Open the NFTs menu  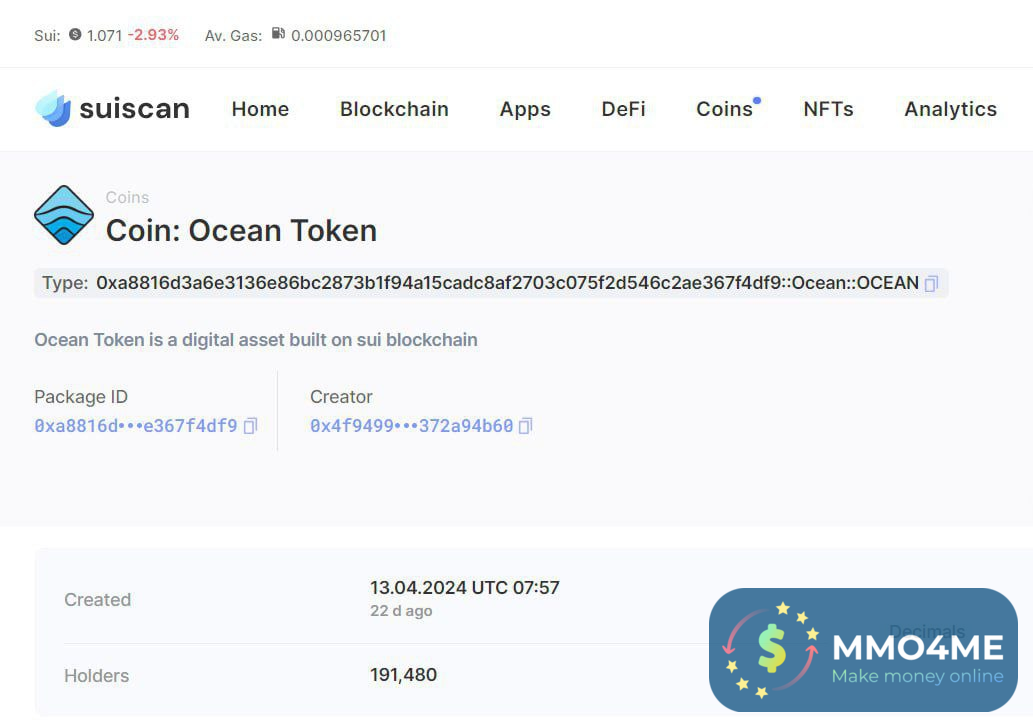tap(828, 109)
